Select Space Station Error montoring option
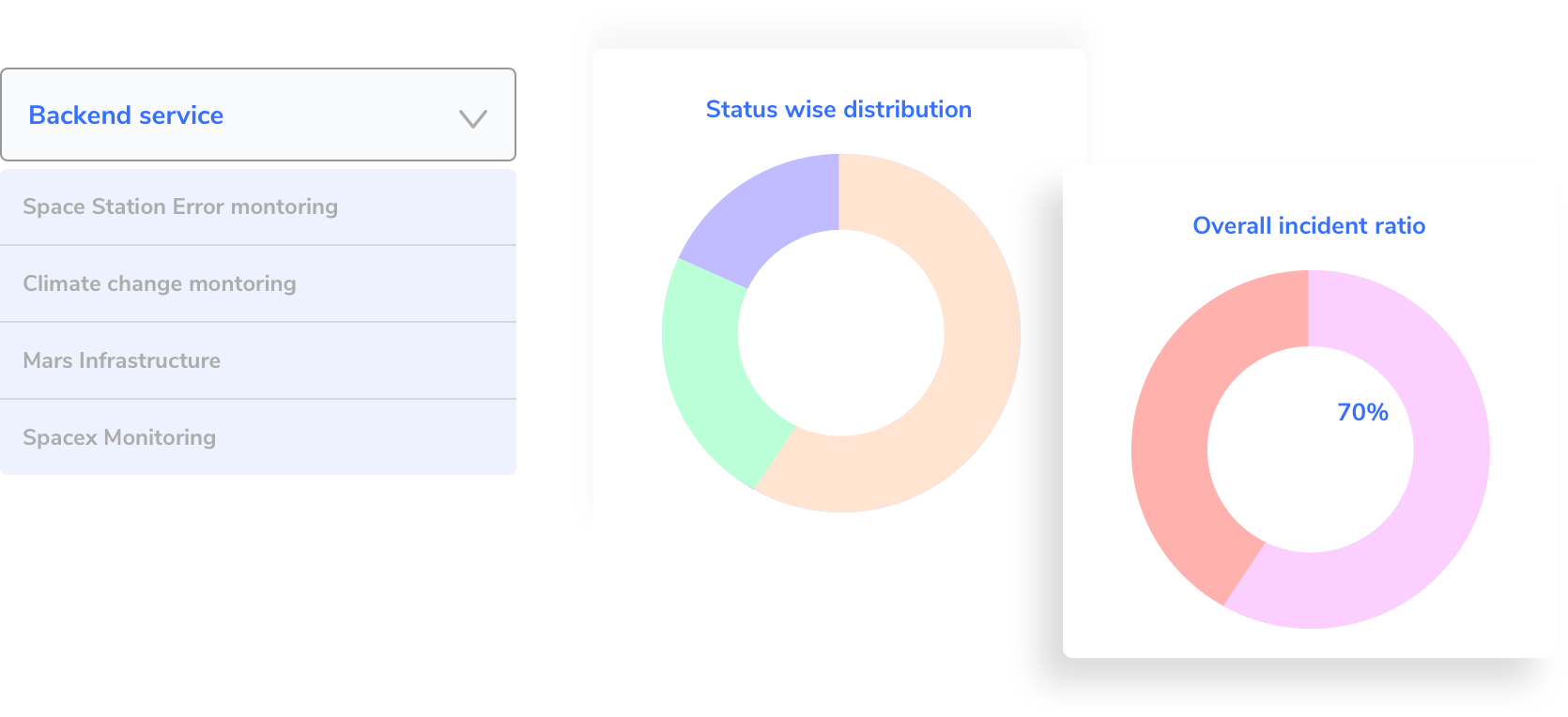1568x717 pixels. pos(258,206)
